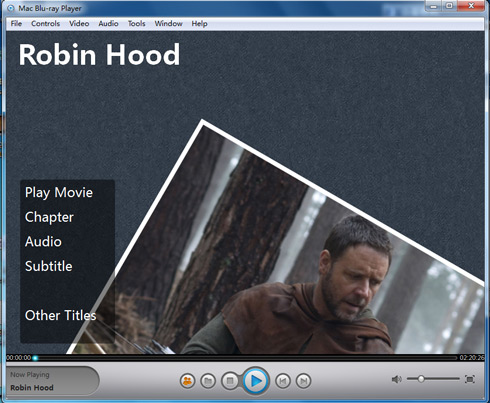Click the volume slider knob
Viewport: 490px width, 403px height.
[421, 379]
